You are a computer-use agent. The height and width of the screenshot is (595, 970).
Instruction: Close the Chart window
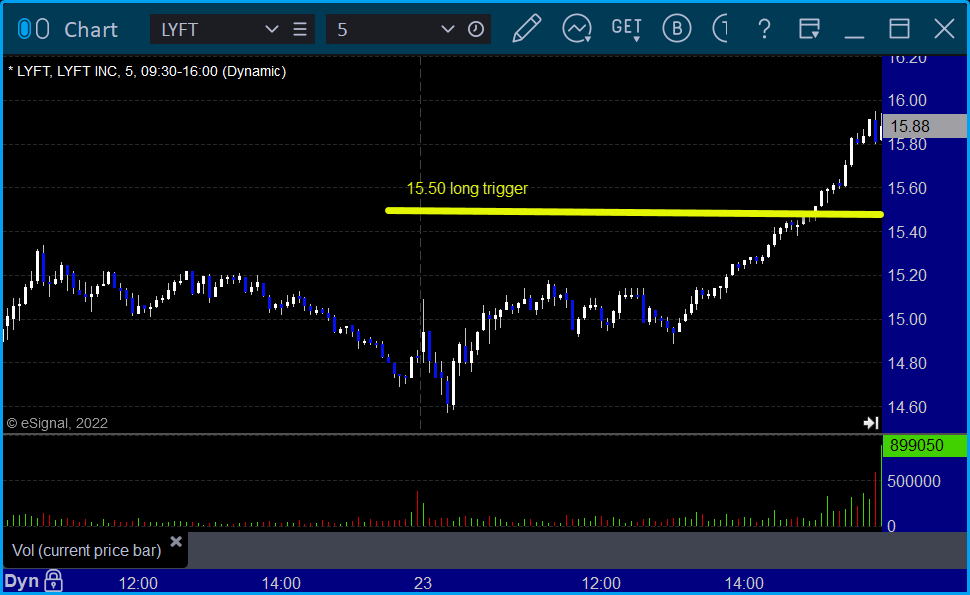coord(944,29)
